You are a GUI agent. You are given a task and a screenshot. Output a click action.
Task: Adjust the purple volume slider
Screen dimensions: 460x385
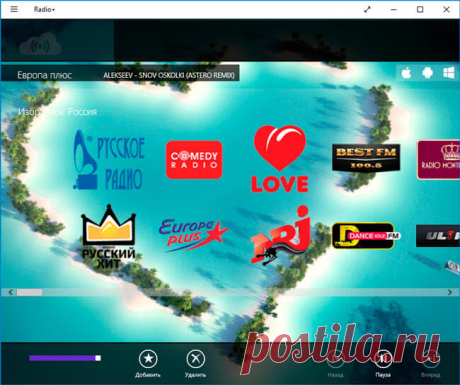tap(65, 358)
